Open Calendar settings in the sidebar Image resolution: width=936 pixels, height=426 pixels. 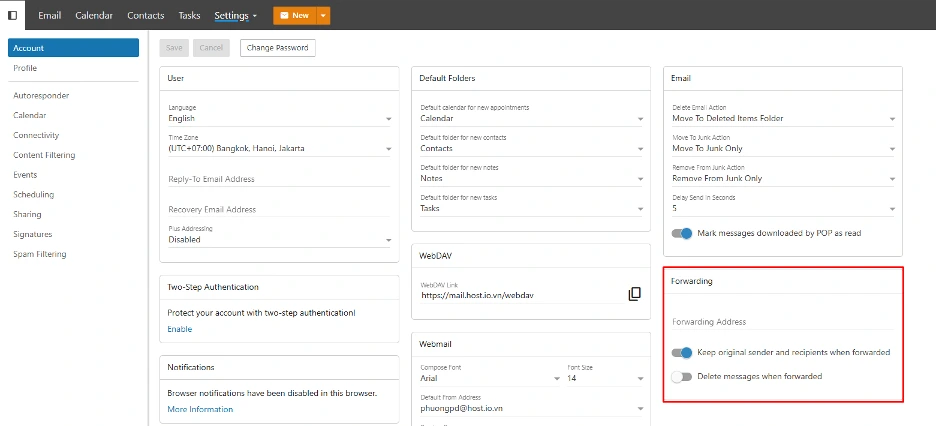[x=30, y=115]
